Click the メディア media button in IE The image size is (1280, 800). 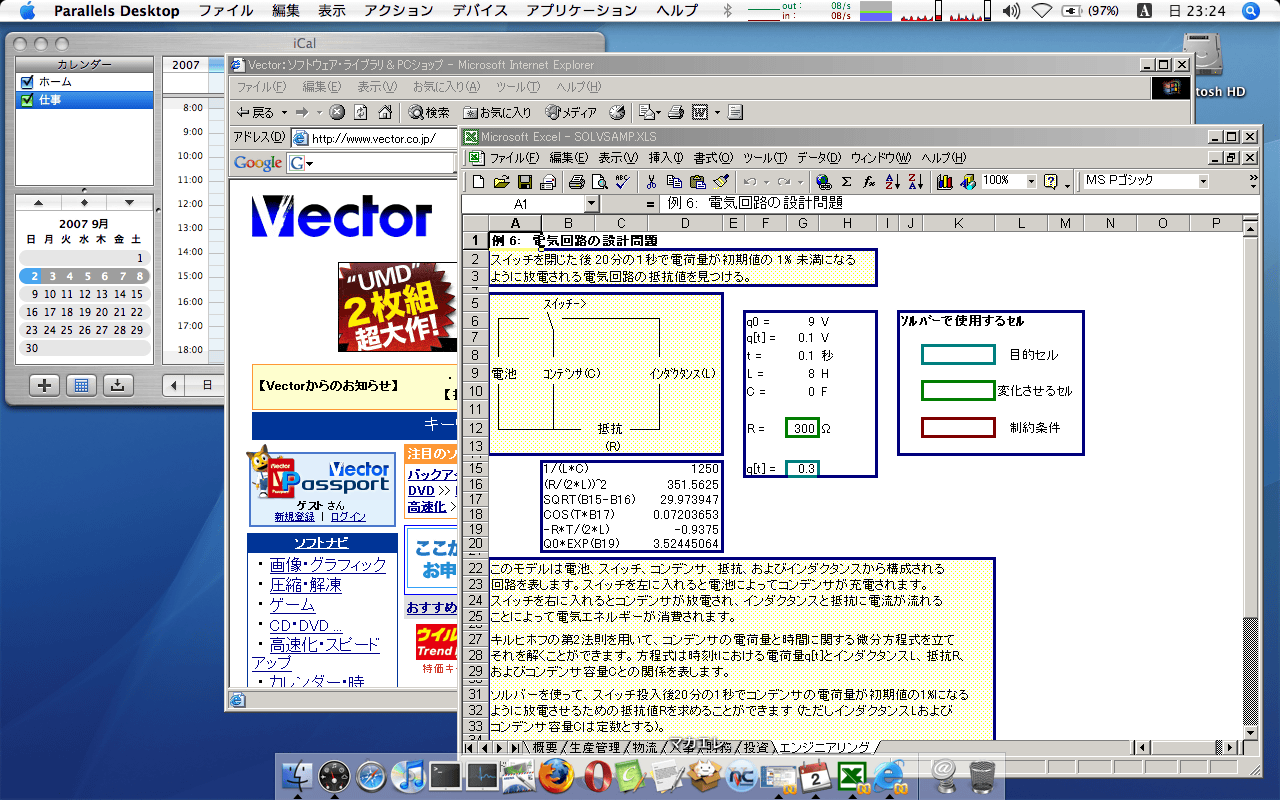point(571,113)
